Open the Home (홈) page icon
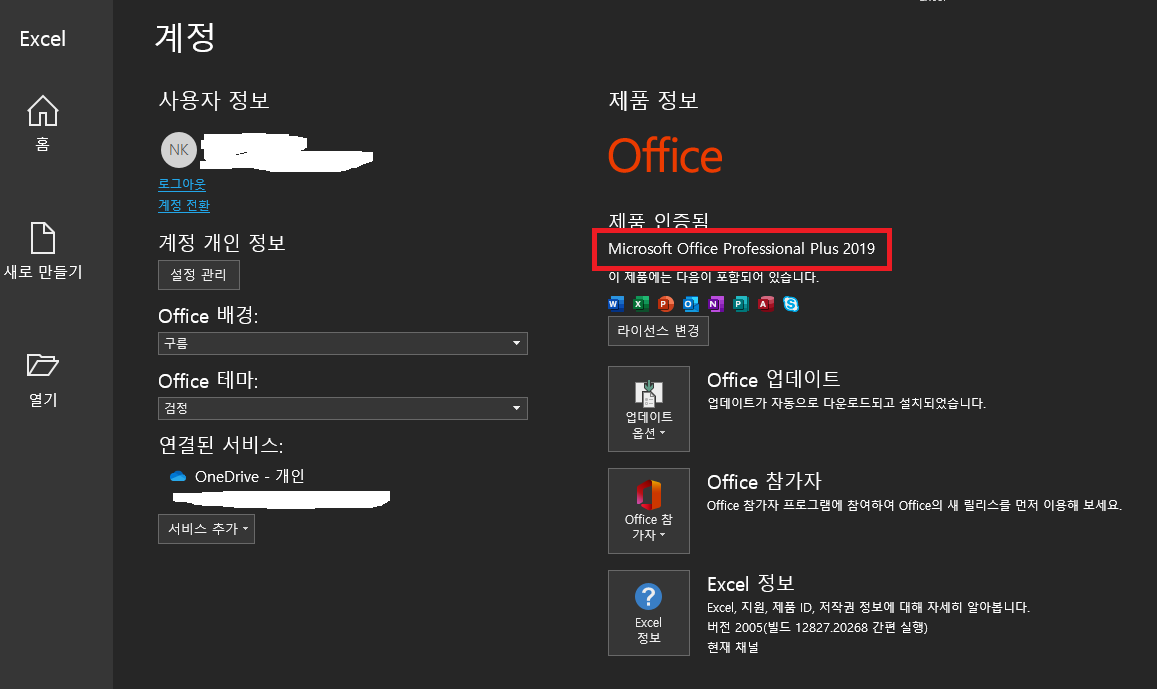The height and width of the screenshot is (689, 1157). (43, 111)
